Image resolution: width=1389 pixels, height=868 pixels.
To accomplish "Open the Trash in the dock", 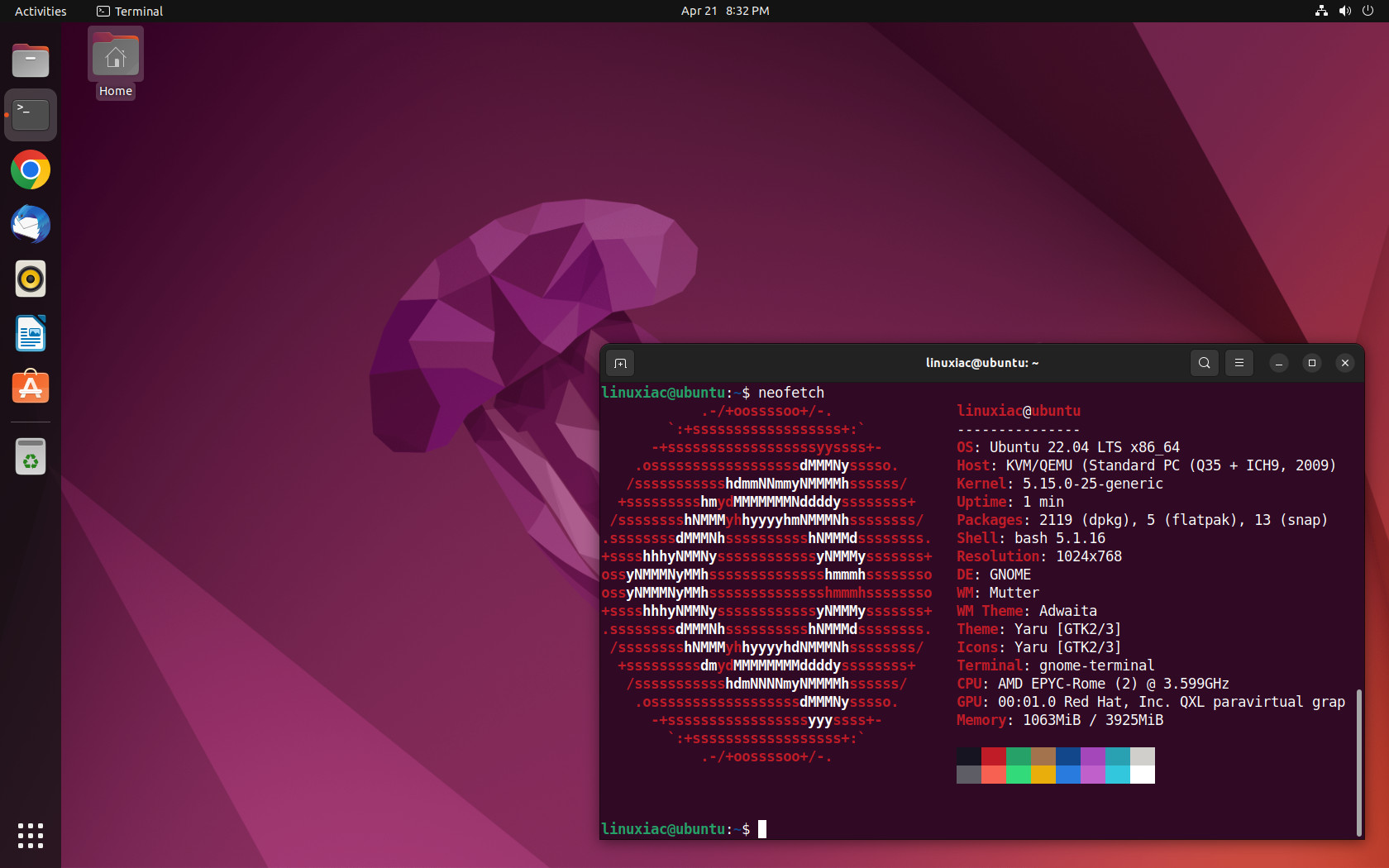I will pyautogui.click(x=31, y=456).
